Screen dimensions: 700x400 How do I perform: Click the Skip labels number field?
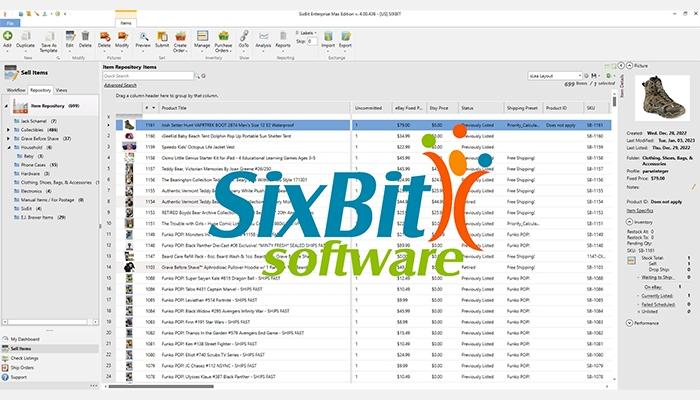click(312, 41)
